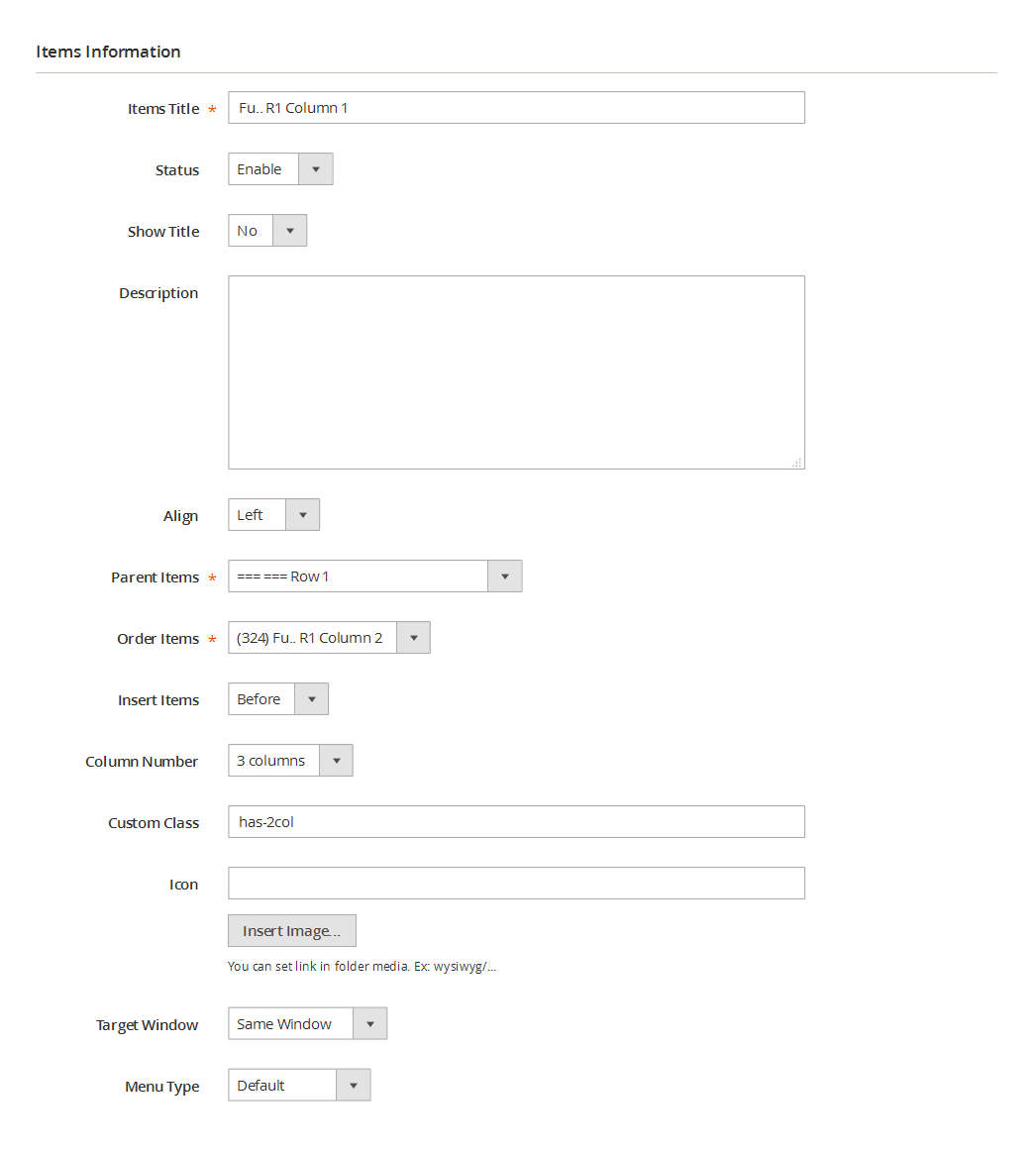Open the Menu Type Default dropdown
This screenshot has width=1036, height=1153.
point(299,1086)
